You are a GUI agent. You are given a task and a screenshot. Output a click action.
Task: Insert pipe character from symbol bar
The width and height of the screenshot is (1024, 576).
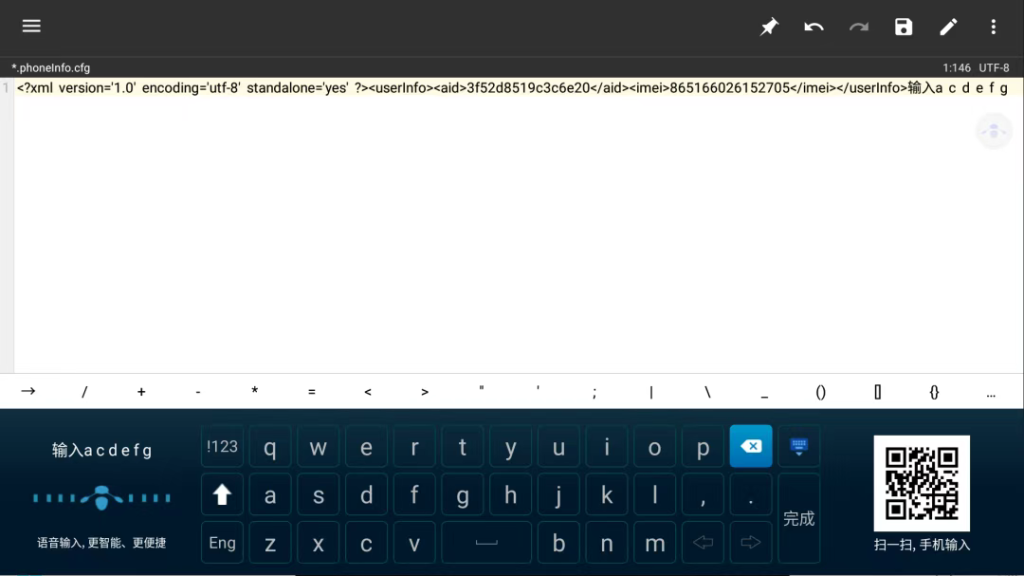[651, 391]
